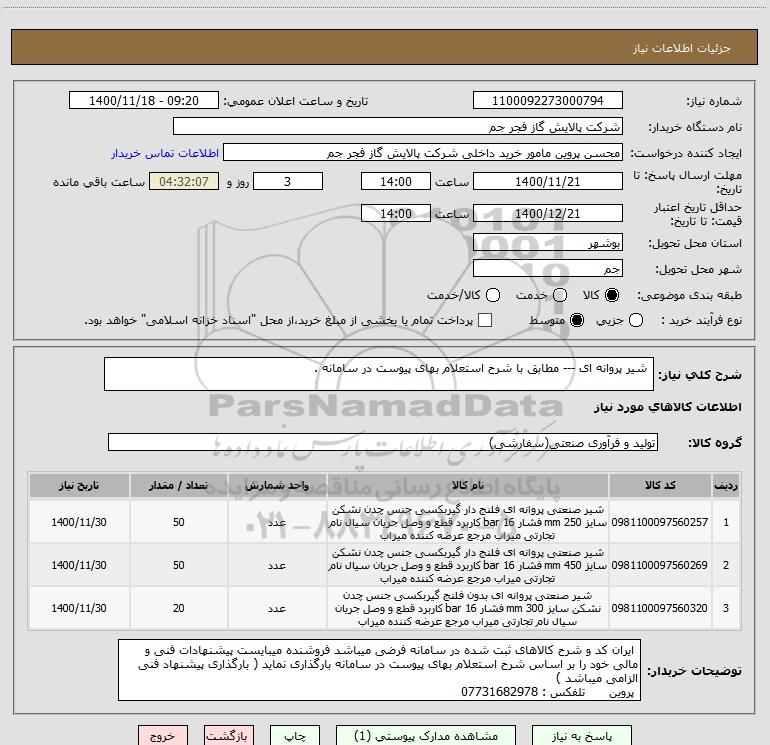Viewport: 770px width, 745px height.
Task: Click the response deadline time 14:00 field
Action: (x=396, y=181)
